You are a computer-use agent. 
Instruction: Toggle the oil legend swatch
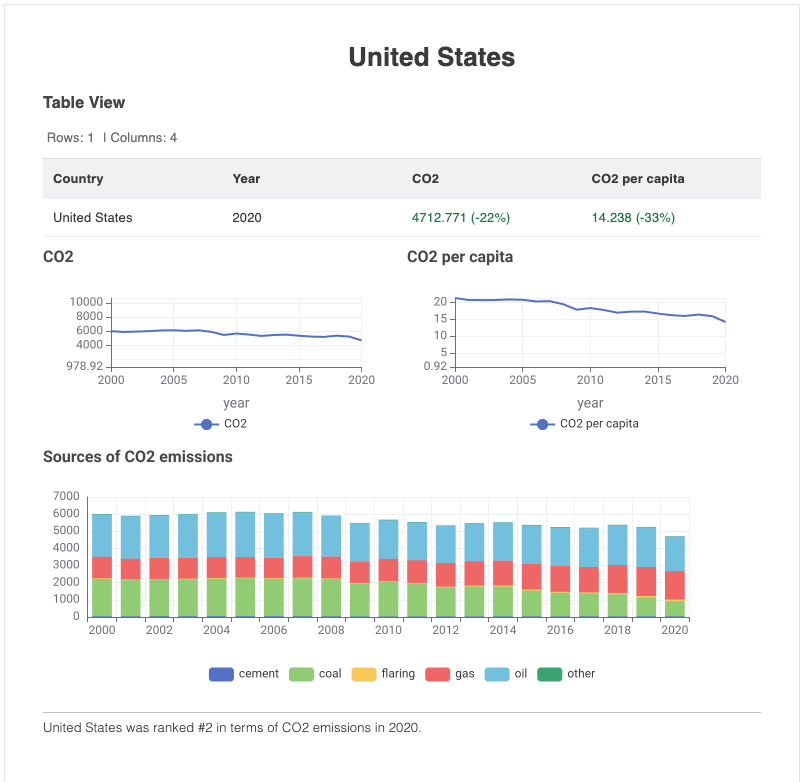(x=497, y=674)
